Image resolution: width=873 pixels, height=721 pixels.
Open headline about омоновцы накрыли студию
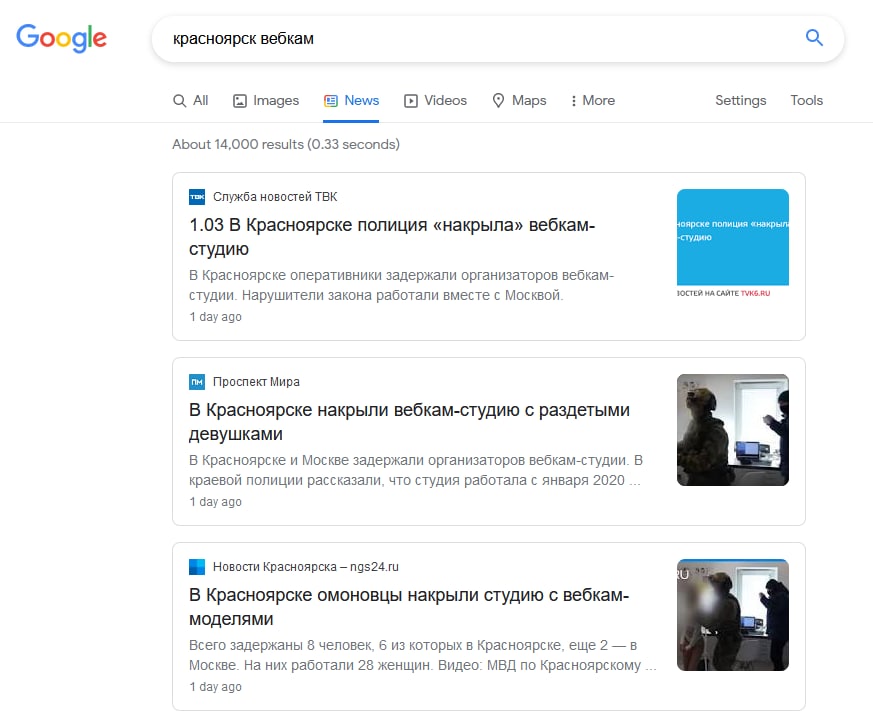pos(409,606)
